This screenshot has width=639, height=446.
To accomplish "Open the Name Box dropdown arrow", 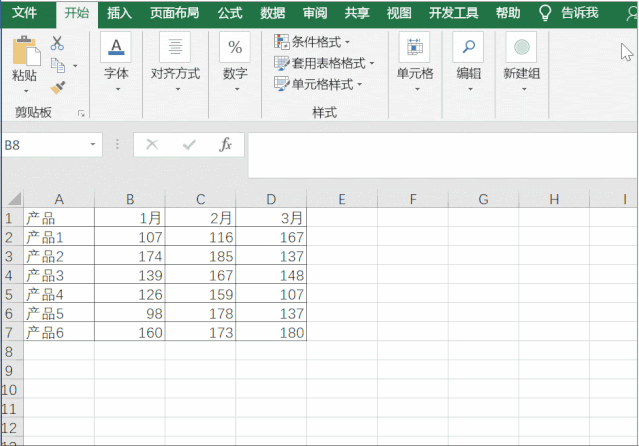I will [93, 144].
